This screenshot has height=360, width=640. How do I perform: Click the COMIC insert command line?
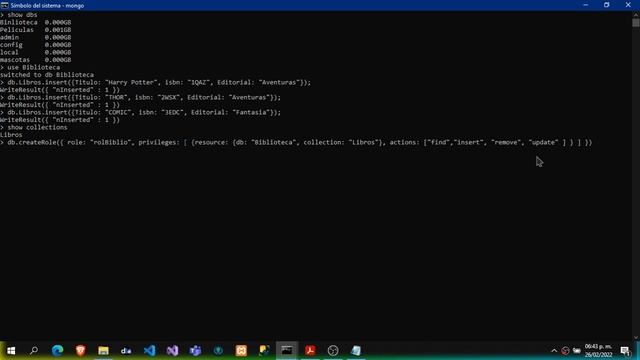140,112
